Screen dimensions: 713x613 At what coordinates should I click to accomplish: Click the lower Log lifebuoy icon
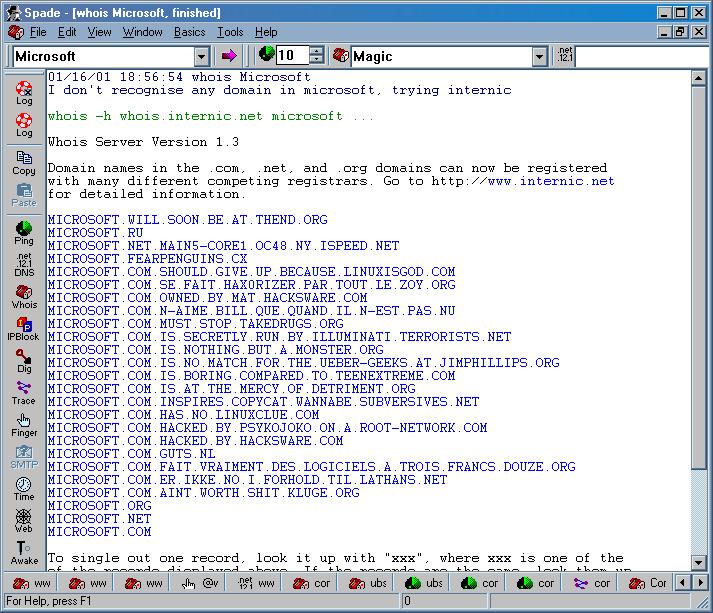(x=24, y=125)
